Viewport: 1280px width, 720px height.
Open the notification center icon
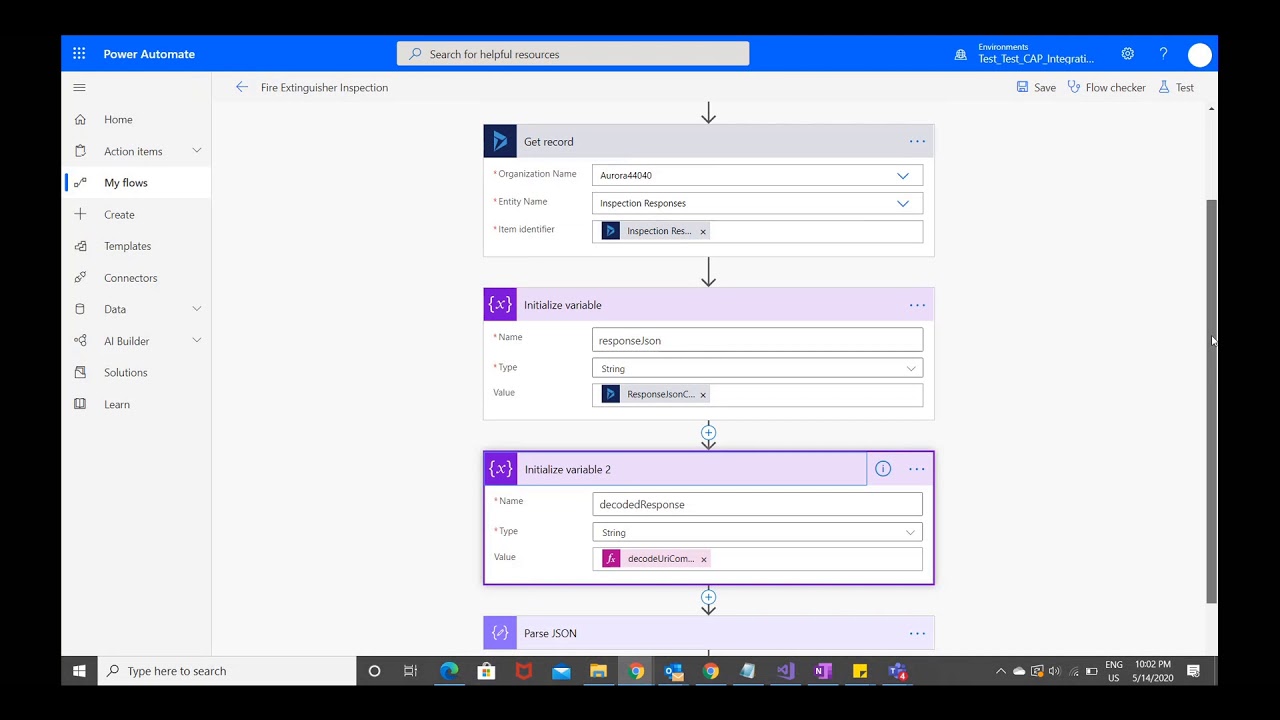pyautogui.click(x=1193, y=671)
